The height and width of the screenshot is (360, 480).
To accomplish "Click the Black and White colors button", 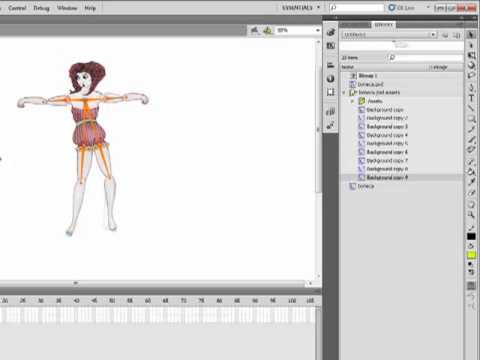I will tap(470, 264).
